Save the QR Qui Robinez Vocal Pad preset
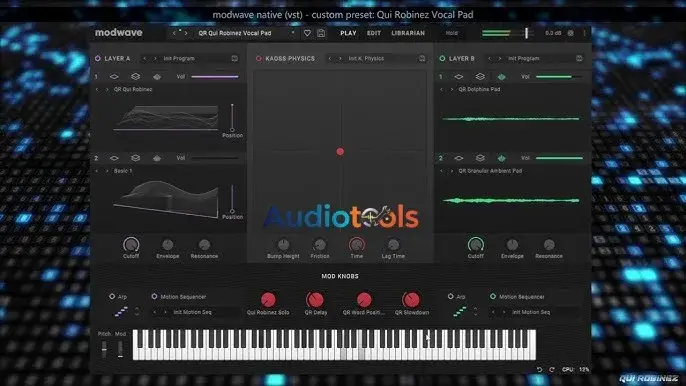The width and height of the screenshot is (686, 386). tap(321, 33)
